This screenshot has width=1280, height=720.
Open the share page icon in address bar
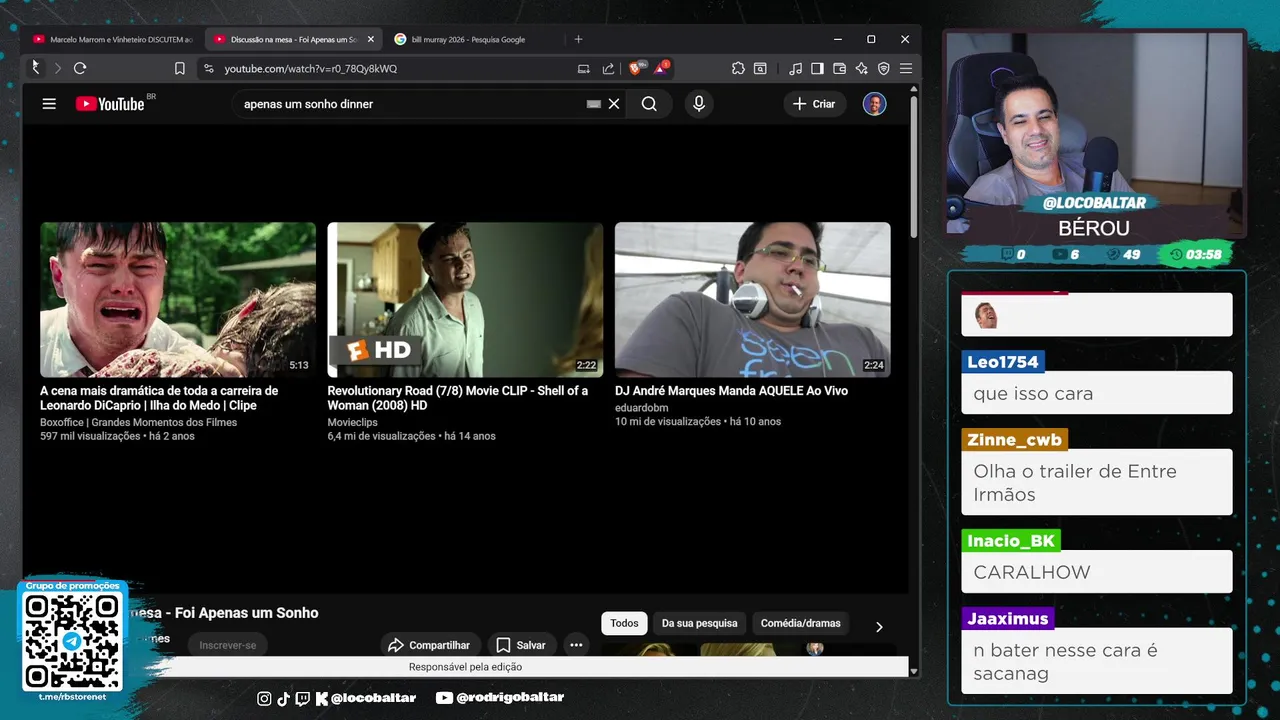[x=608, y=68]
